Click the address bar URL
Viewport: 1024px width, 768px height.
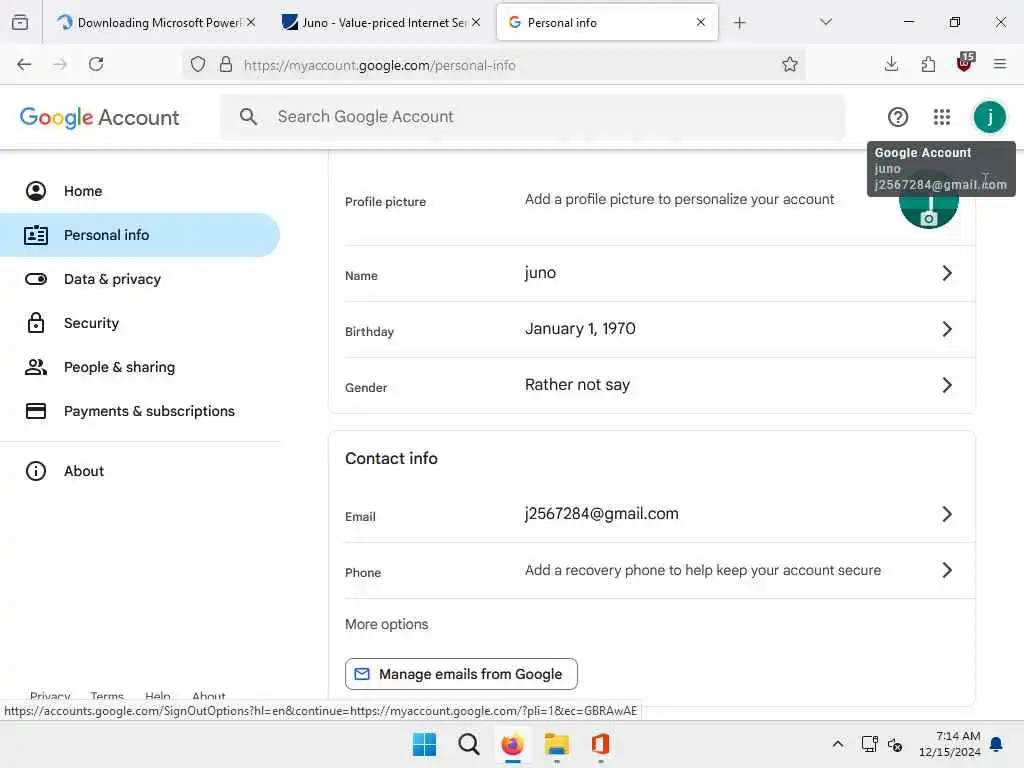point(379,65)
